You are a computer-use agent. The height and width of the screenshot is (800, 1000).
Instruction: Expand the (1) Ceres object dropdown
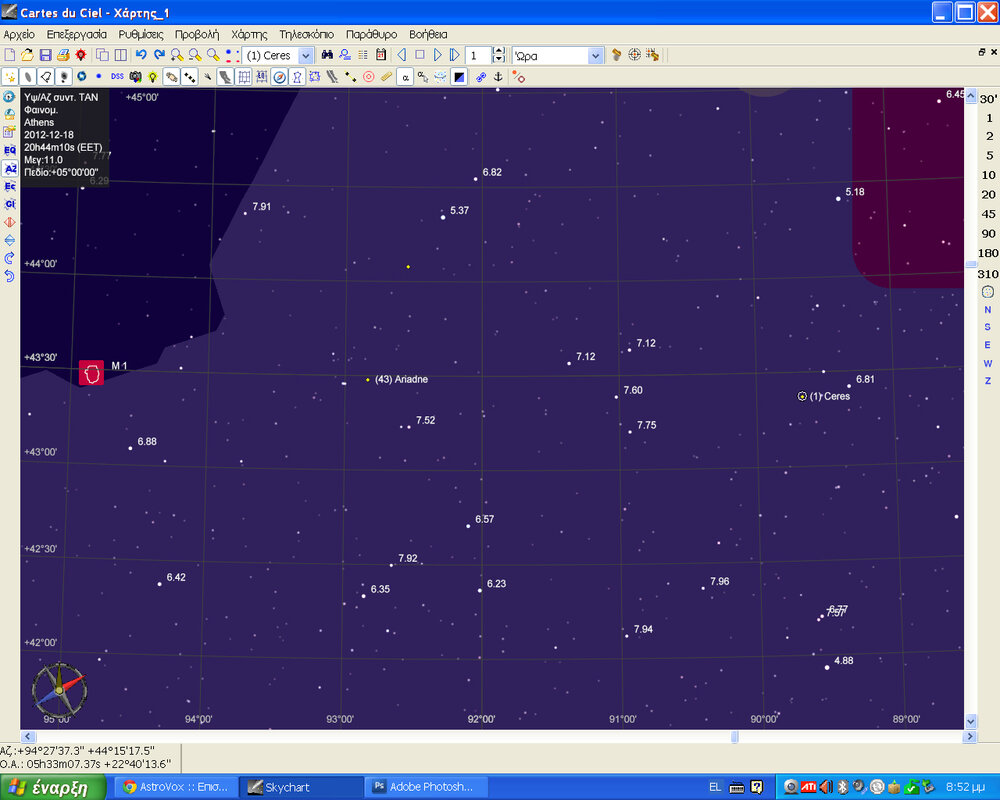305,55
